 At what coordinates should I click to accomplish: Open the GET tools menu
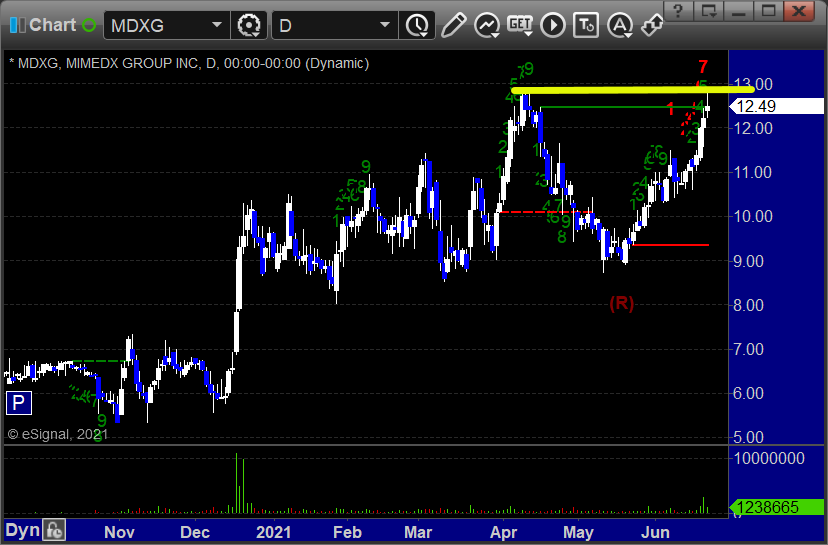(x=520, y=25)
